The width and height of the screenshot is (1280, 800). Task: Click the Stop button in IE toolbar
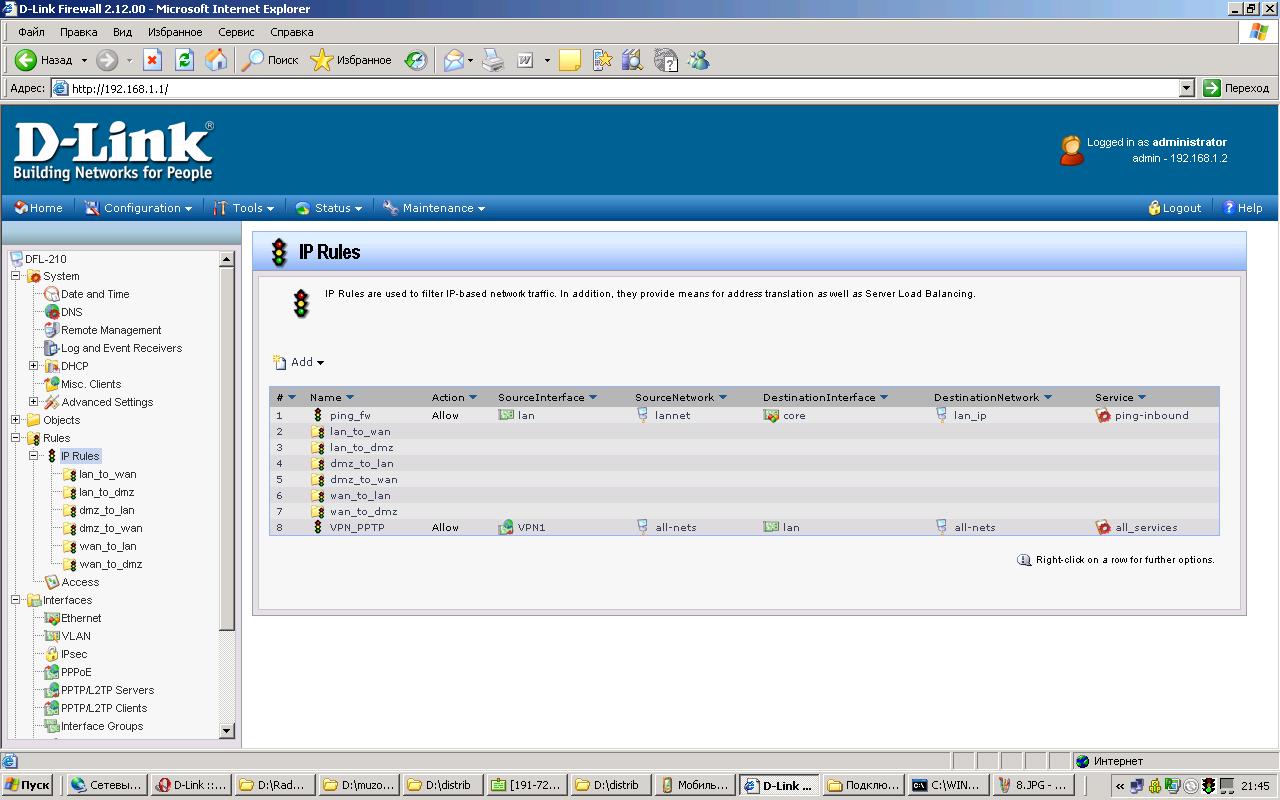152,60
